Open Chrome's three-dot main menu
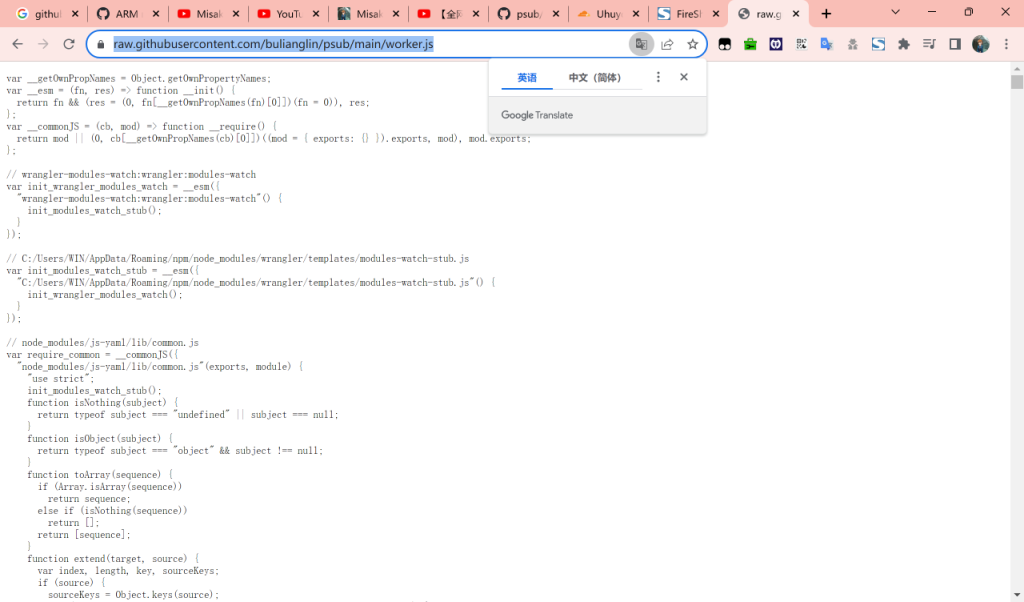Viewport: 1024px width, 602px height. [x=1006, y=44]
